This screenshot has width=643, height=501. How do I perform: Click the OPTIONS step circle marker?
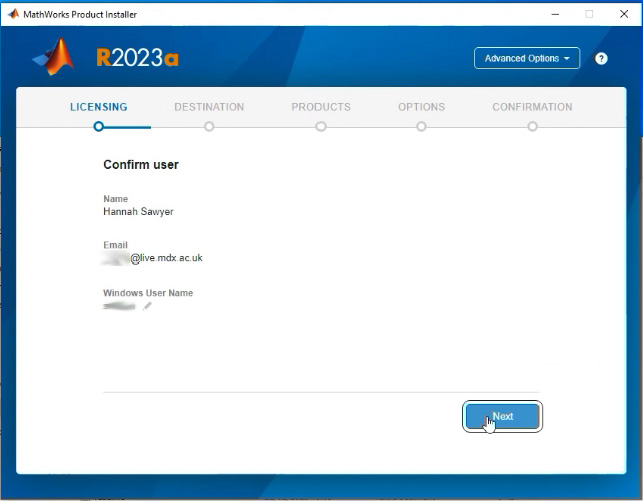pyautogui.click(x=421, y=126)
